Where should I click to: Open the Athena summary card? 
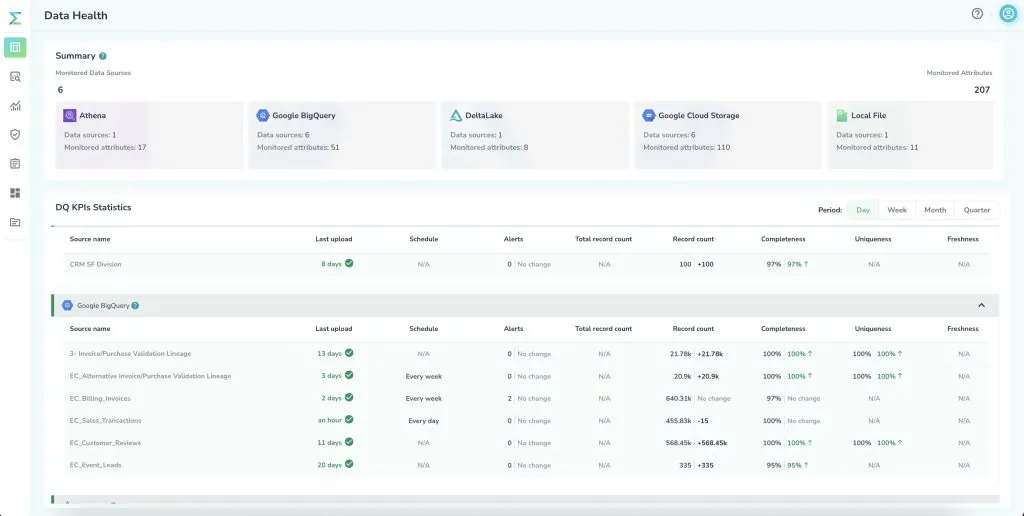coord(150,134)
